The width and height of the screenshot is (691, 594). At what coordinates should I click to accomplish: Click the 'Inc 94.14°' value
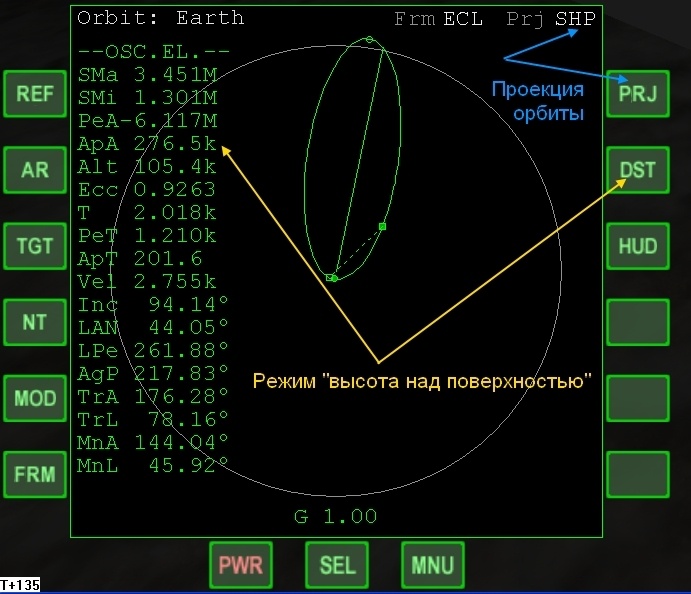tap(153, 304)
